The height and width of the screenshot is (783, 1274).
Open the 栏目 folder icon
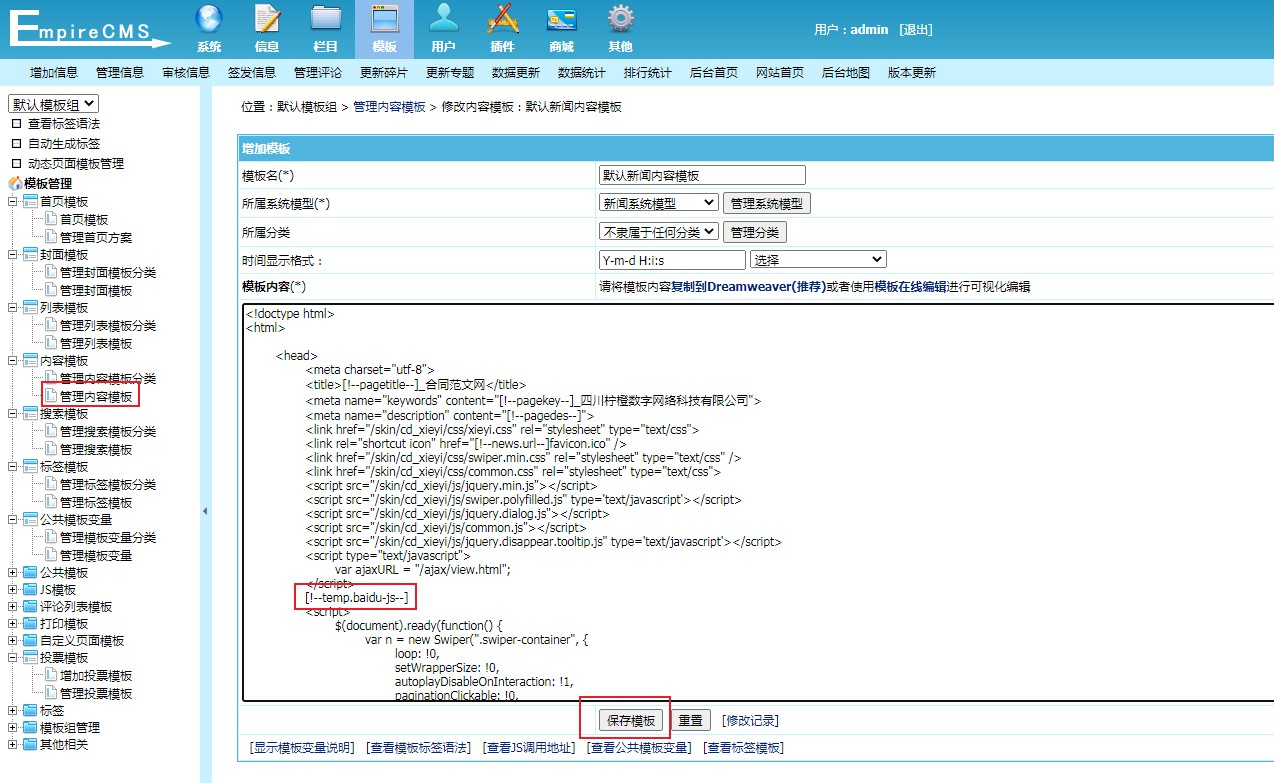coord(325,19)
